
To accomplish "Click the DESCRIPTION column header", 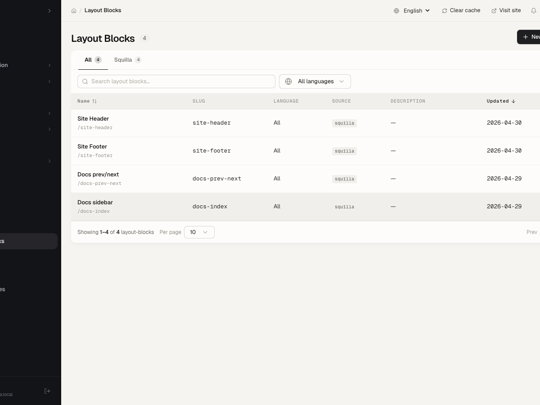I will click(x=408, y=101).
